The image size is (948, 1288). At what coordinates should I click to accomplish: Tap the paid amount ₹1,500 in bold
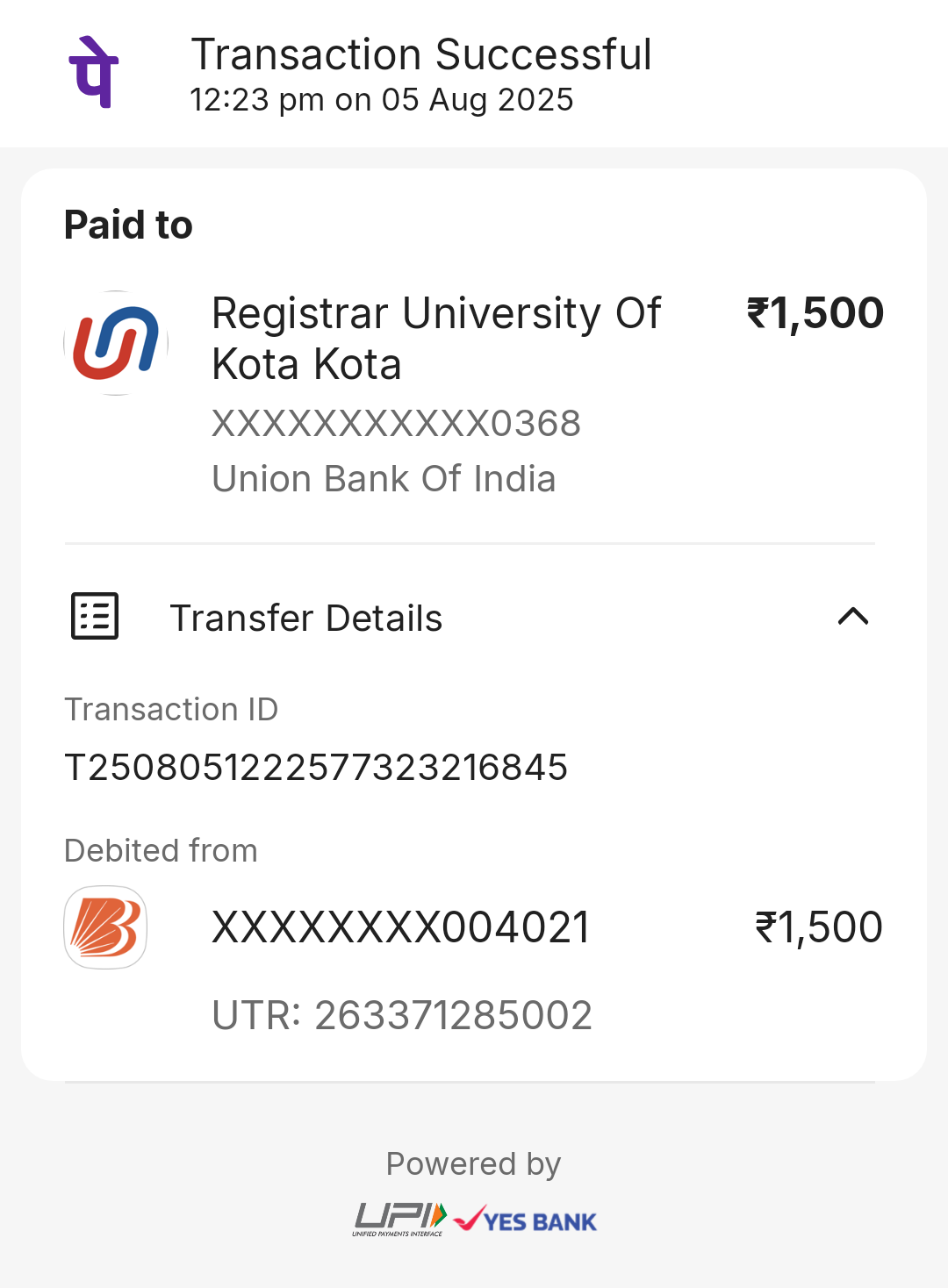click(x=815, y=313)
